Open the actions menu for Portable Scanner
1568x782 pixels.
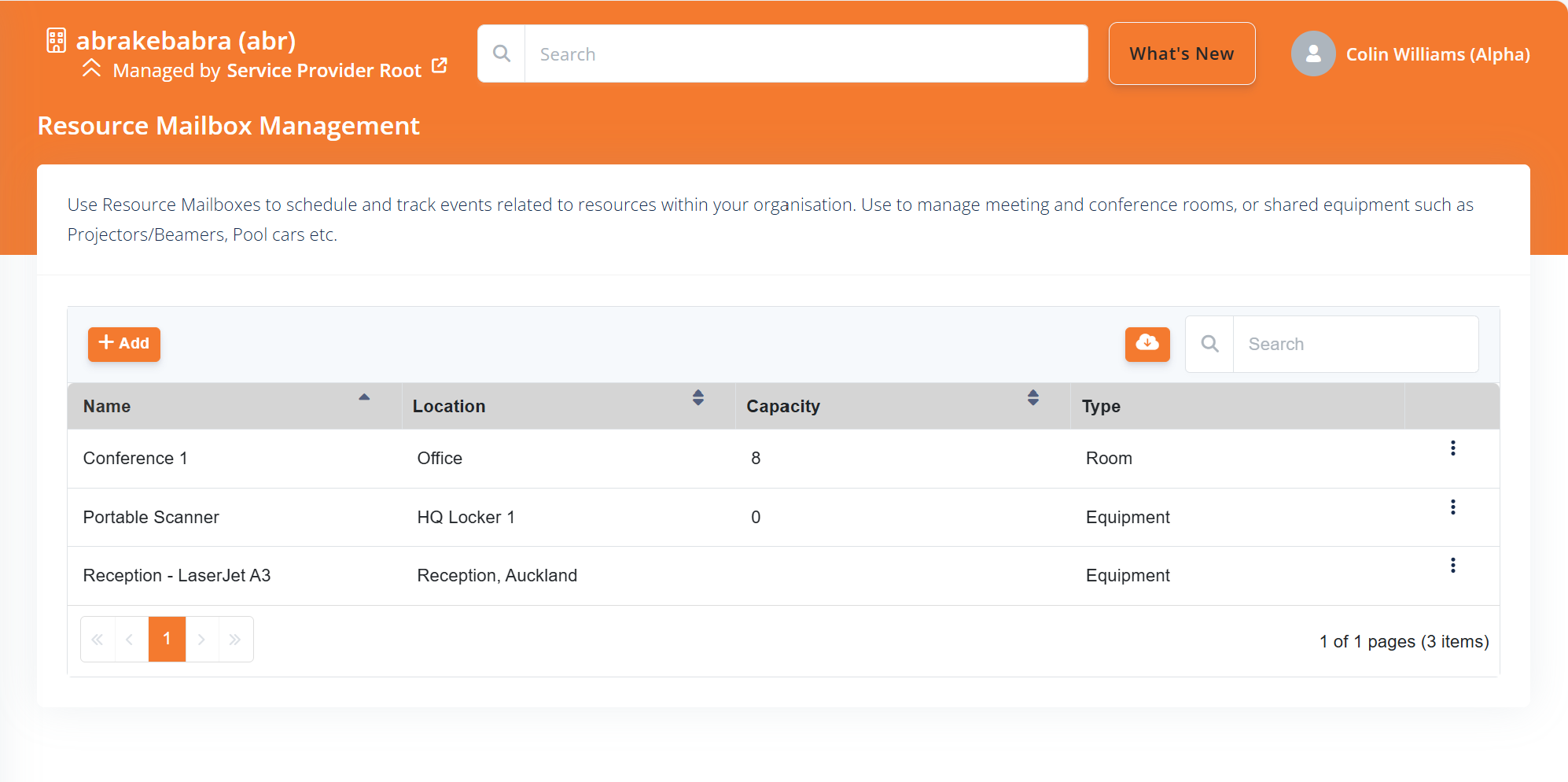1453,507
